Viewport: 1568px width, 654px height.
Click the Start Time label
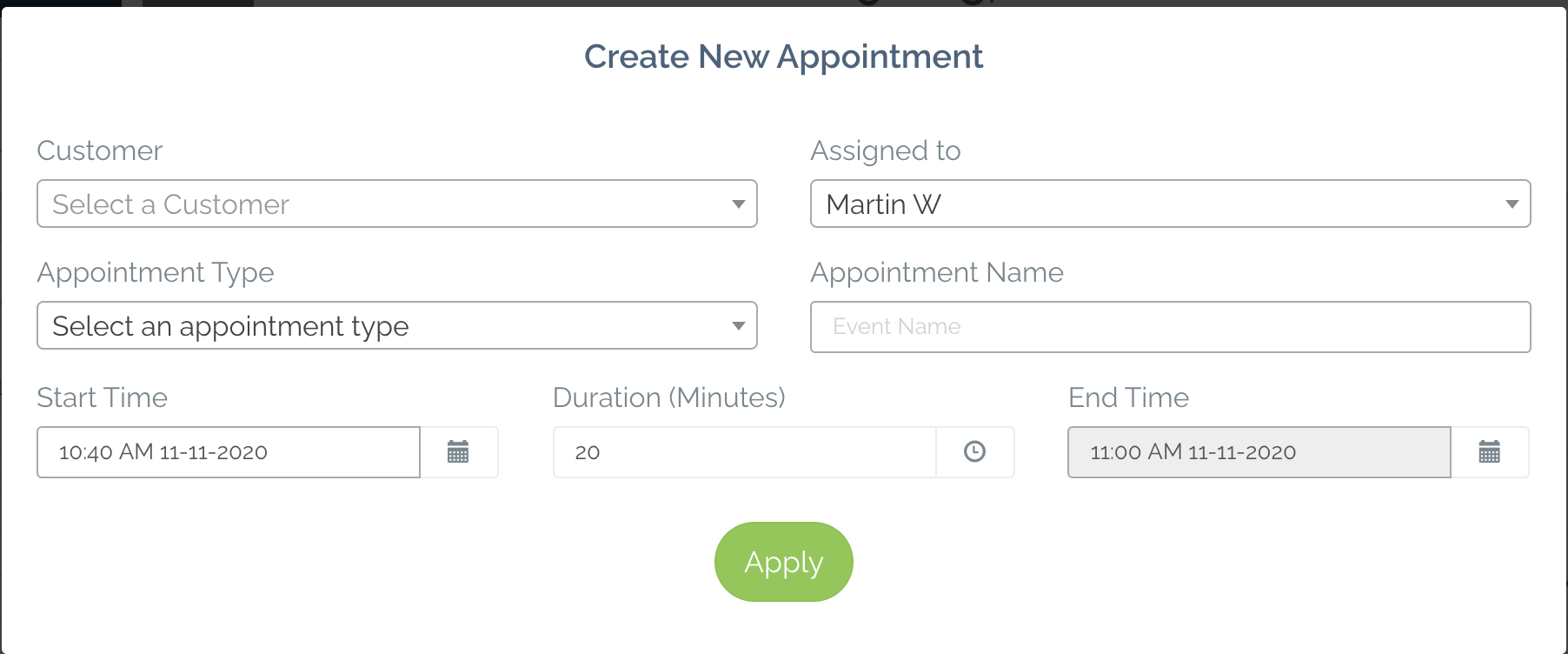(x=103, y=397)
